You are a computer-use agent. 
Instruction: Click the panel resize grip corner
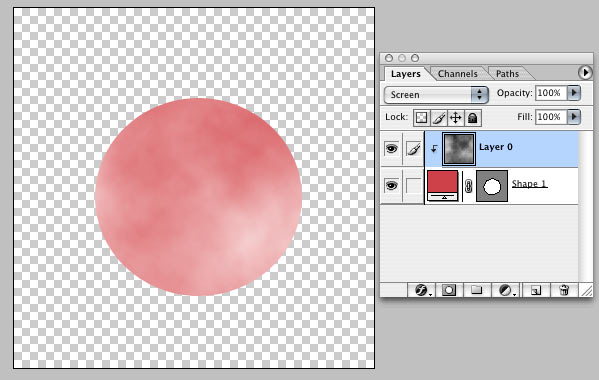587,291
